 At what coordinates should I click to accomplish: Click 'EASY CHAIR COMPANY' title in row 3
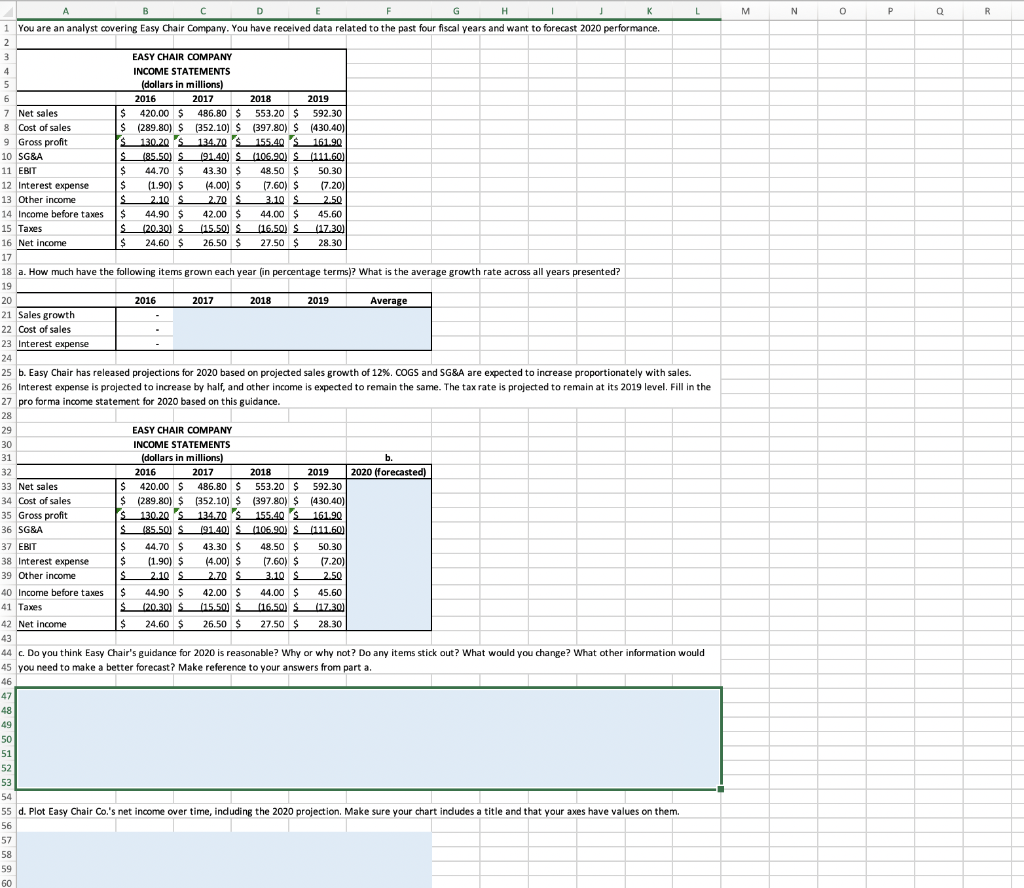182,57
